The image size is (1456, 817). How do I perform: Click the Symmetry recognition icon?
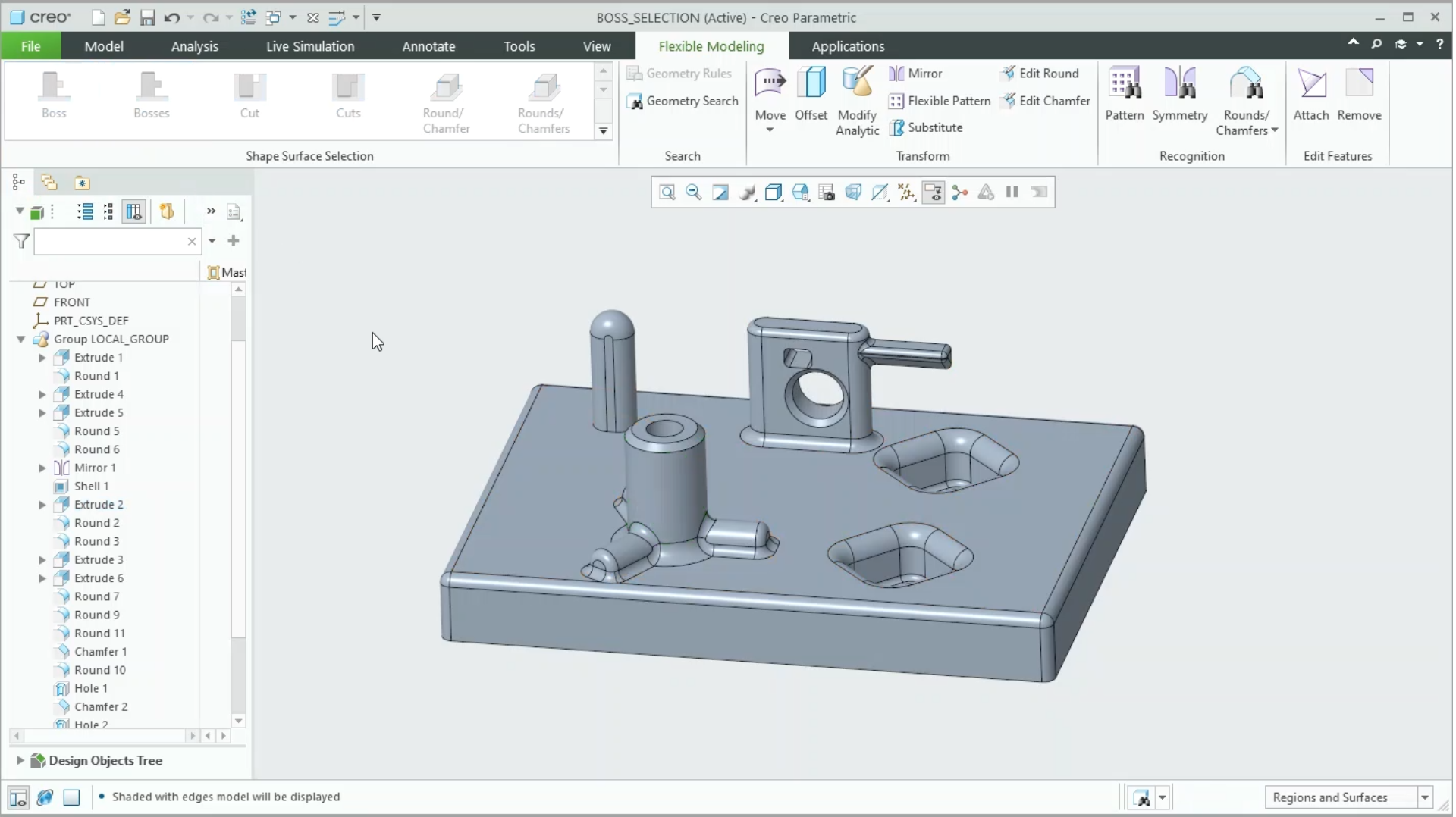pos(1179,92)
